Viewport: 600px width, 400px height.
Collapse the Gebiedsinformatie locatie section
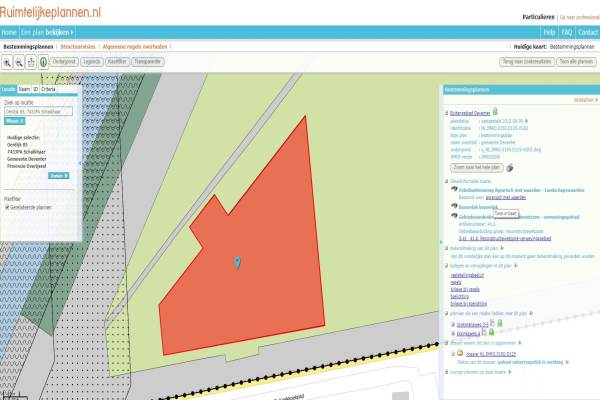(x=446, y=181)
